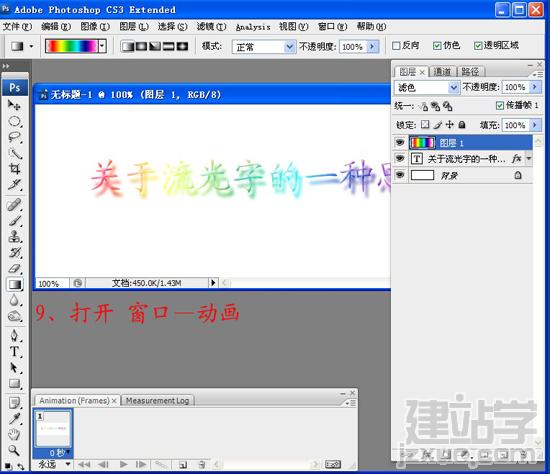Play the animation
The image size is (550, 474).
click(123, 465)
